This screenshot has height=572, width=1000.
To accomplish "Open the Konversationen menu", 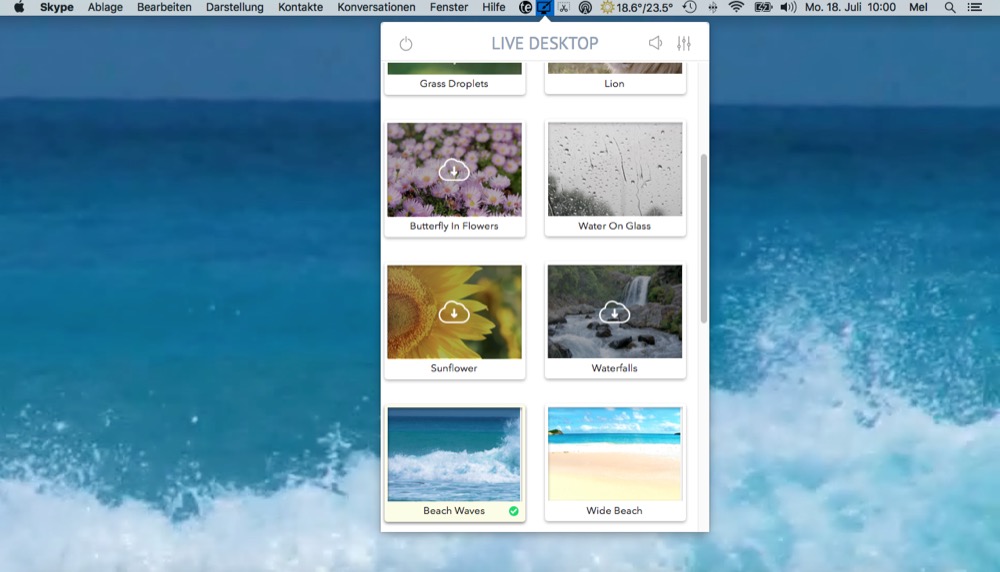I will click(376, 8).
